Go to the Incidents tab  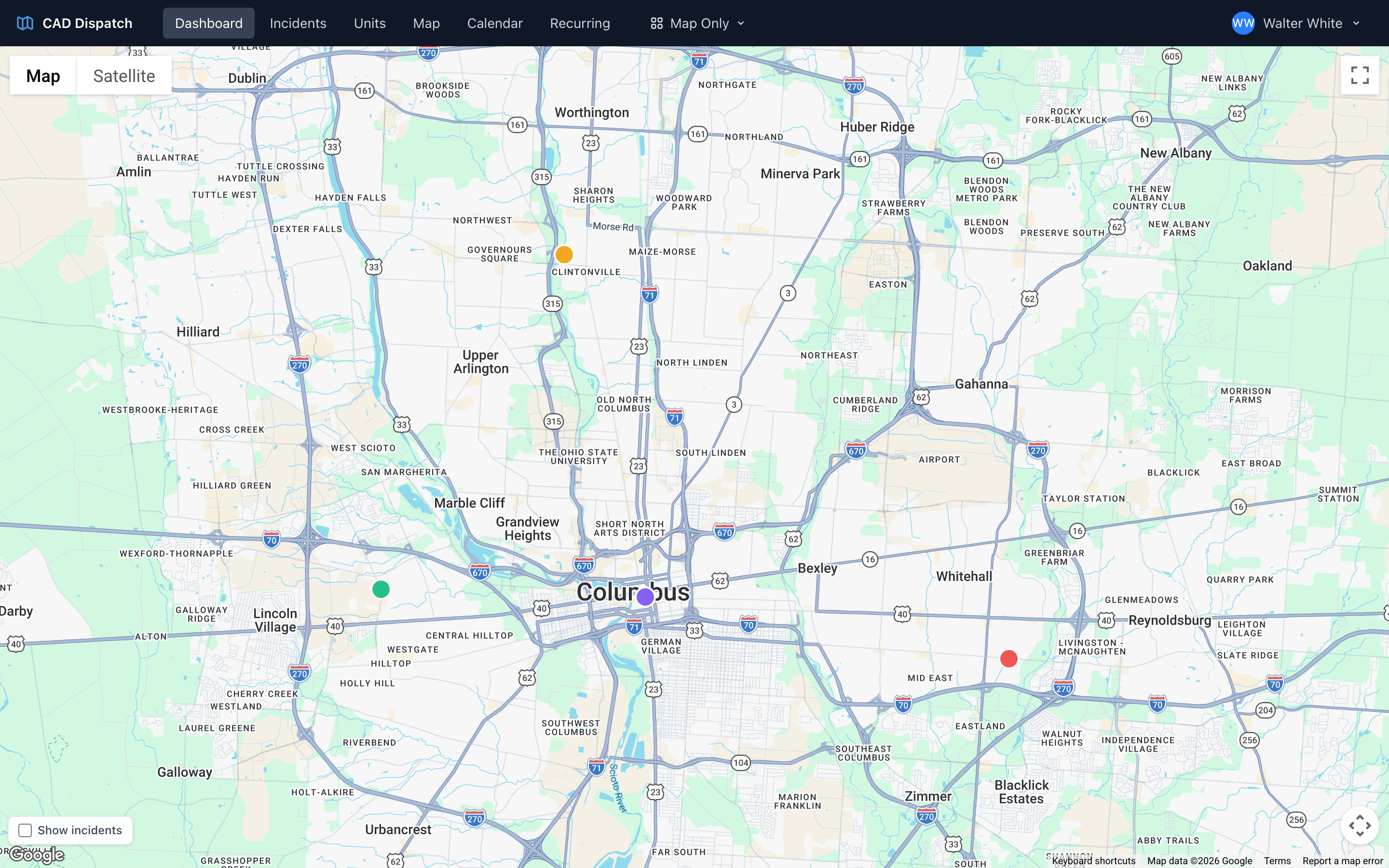[298, 23]
